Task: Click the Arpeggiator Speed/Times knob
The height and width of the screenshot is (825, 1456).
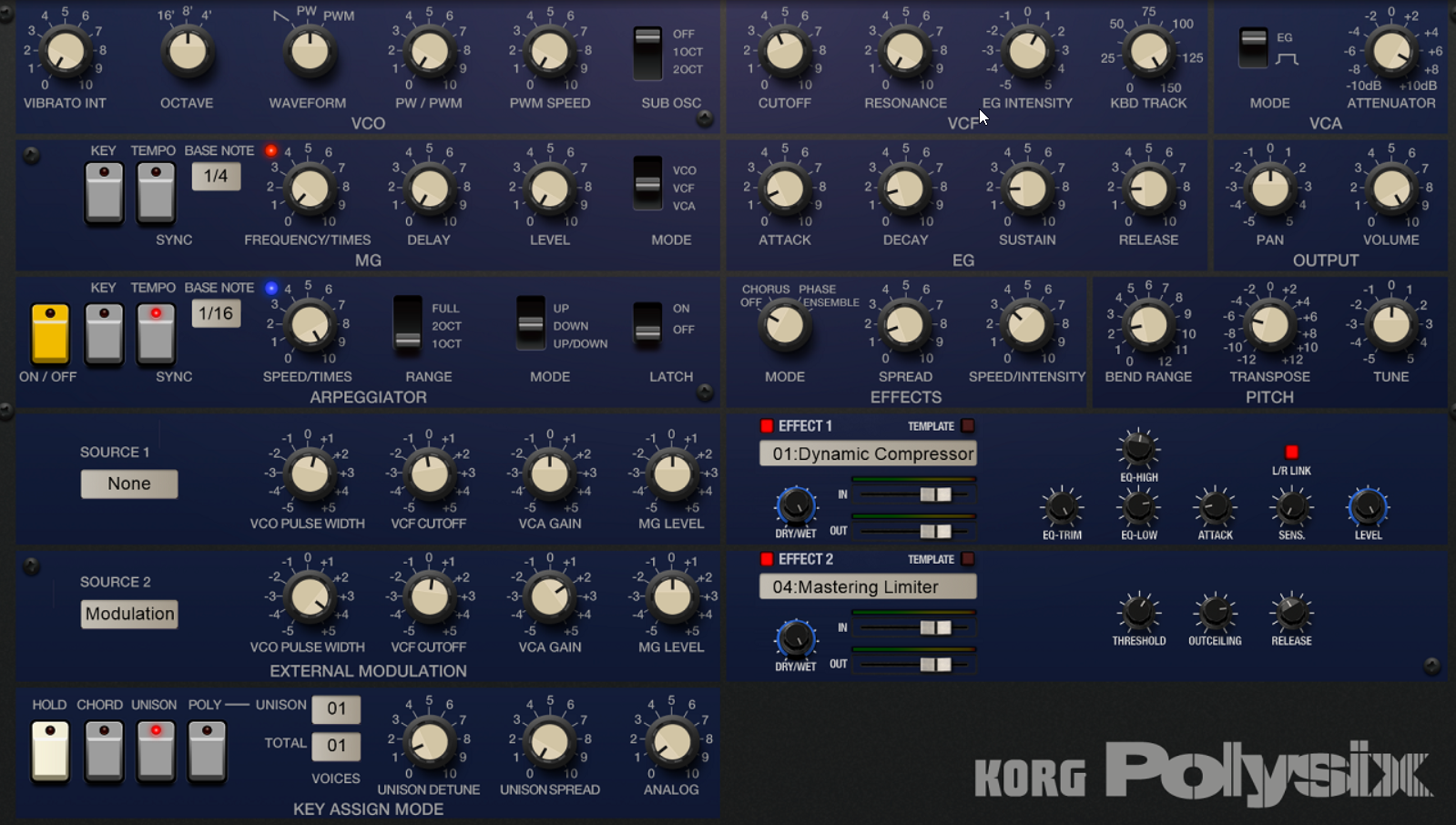Action: 309,326
